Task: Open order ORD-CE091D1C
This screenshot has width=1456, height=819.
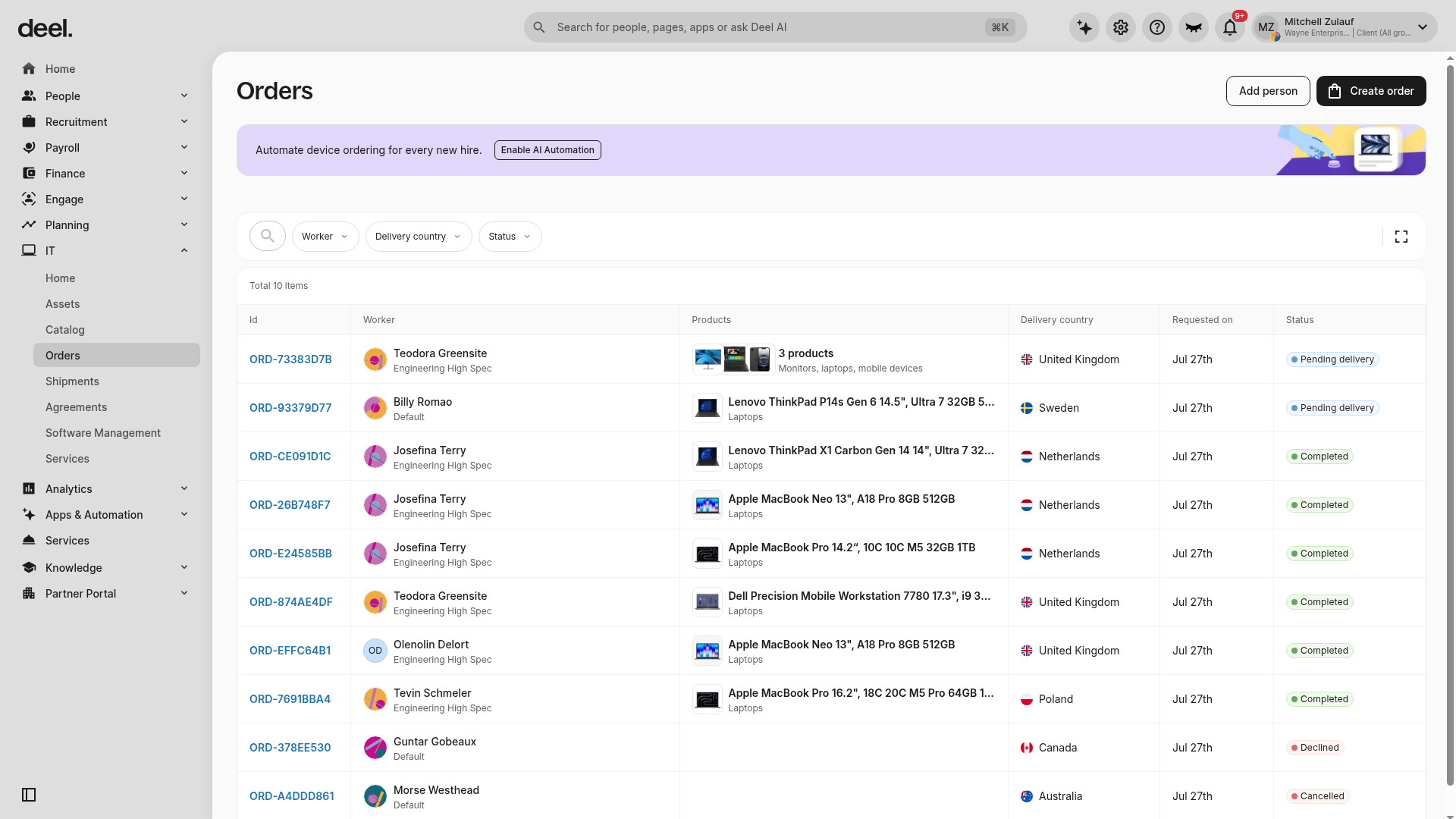Action: [290, 457]
